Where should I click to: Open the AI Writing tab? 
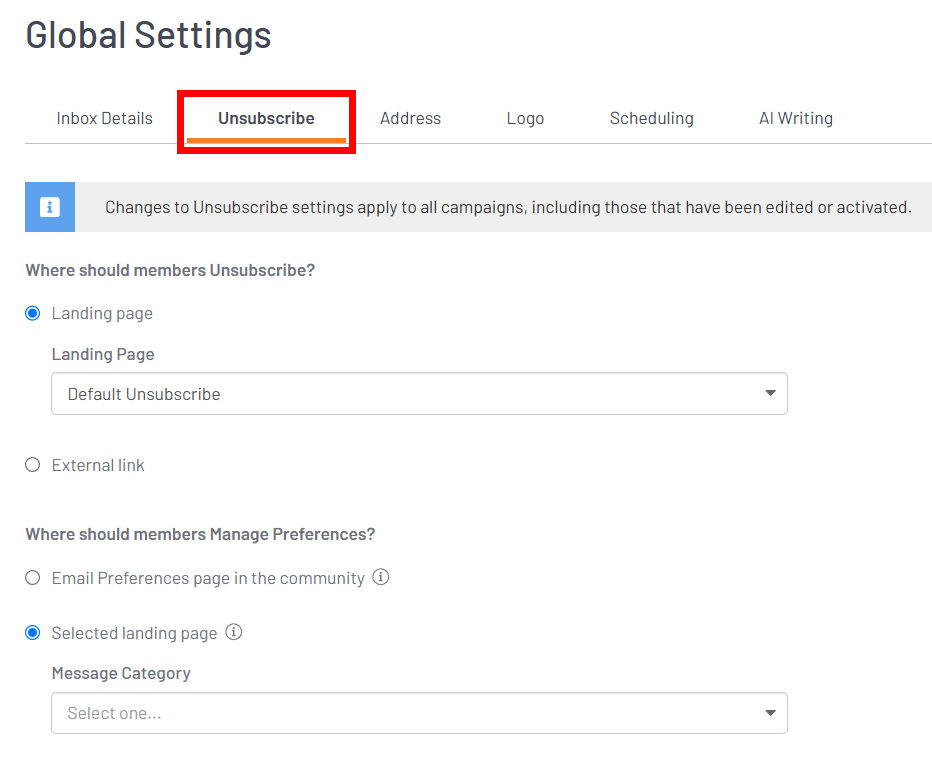click(x=796, y=118)
